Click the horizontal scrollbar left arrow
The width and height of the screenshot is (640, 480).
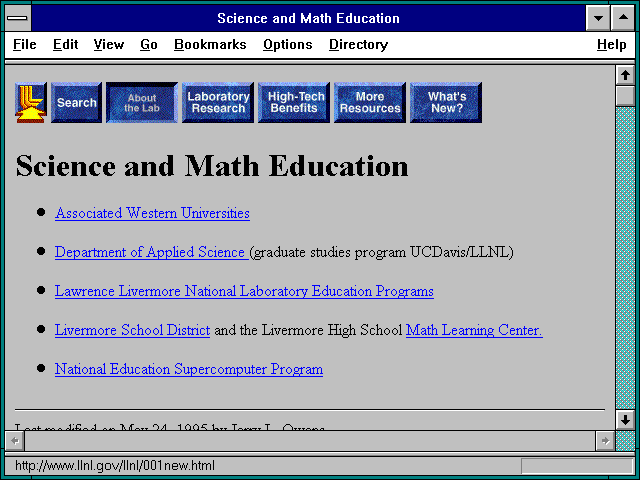coord(15,441)
